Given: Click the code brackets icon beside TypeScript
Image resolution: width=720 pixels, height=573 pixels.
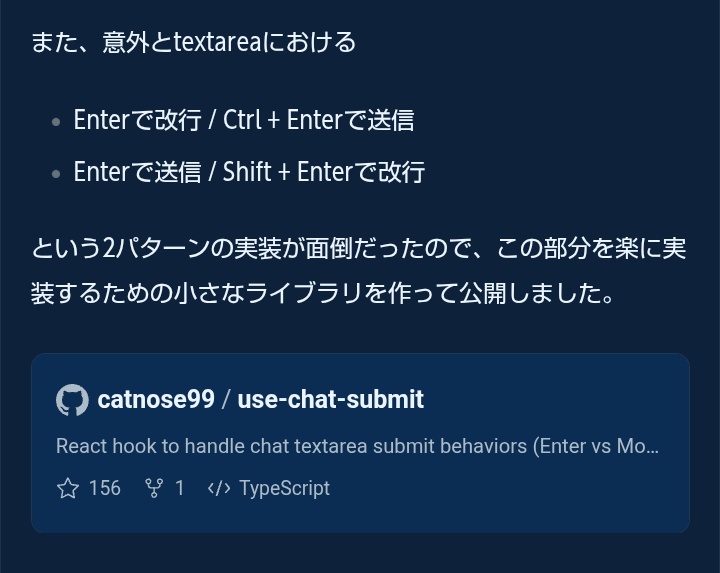Looking at the screenshot, I should [x=219, y=488].
